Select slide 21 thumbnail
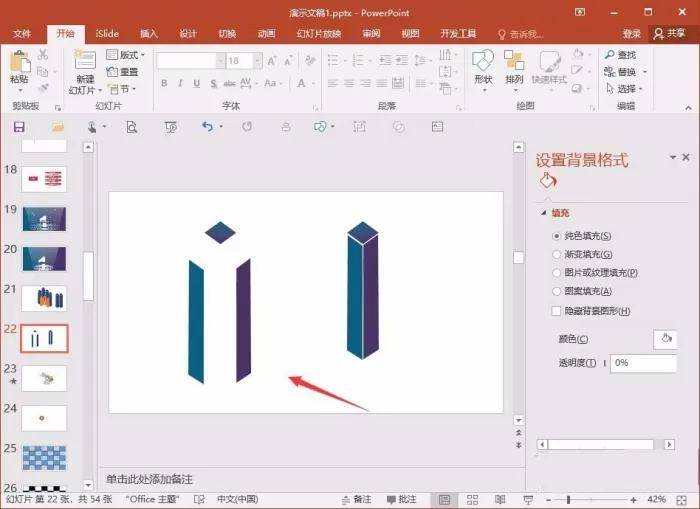 coord(44,298)
